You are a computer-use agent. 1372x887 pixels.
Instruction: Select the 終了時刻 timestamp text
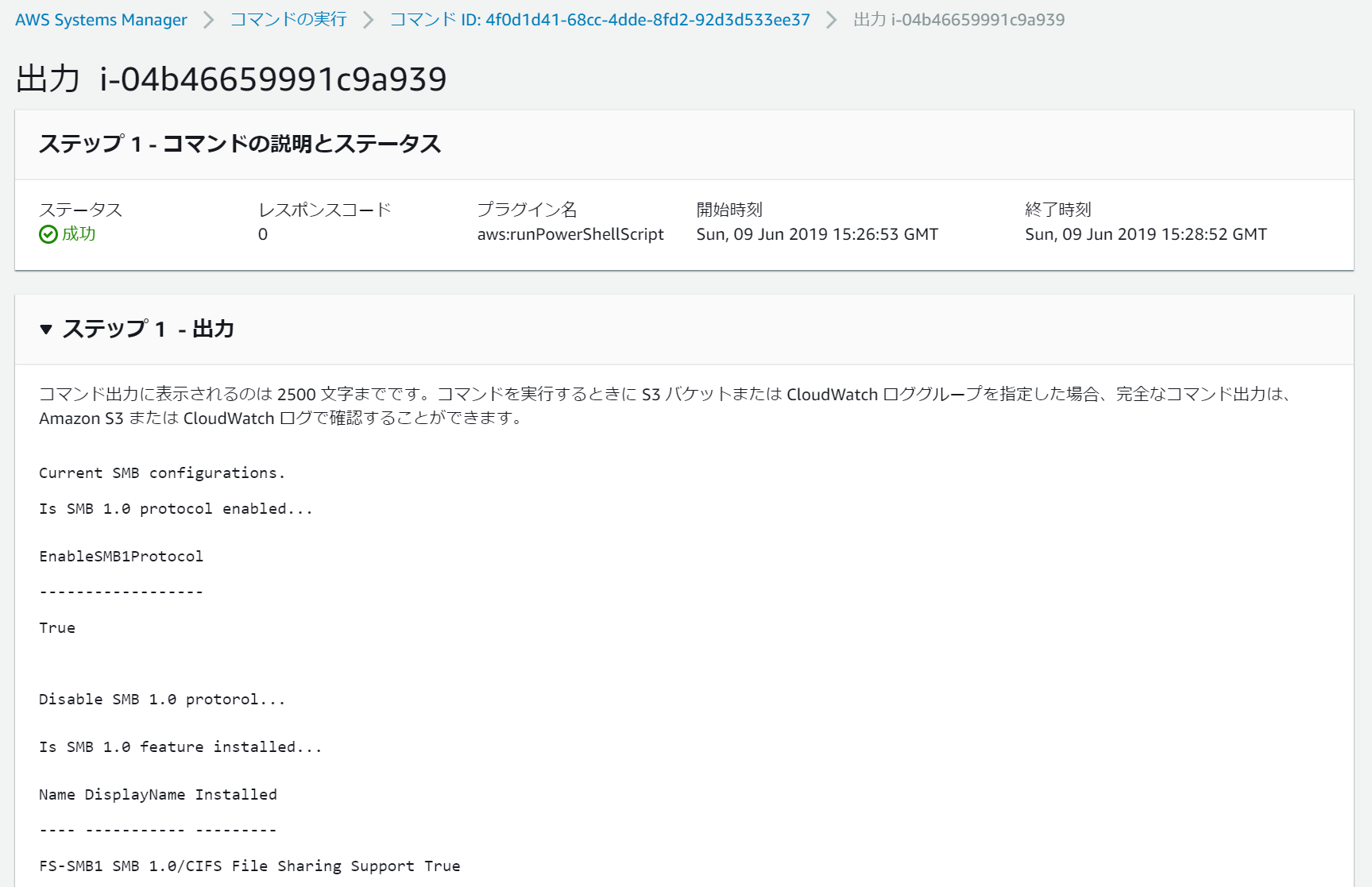pos(1146,233)
